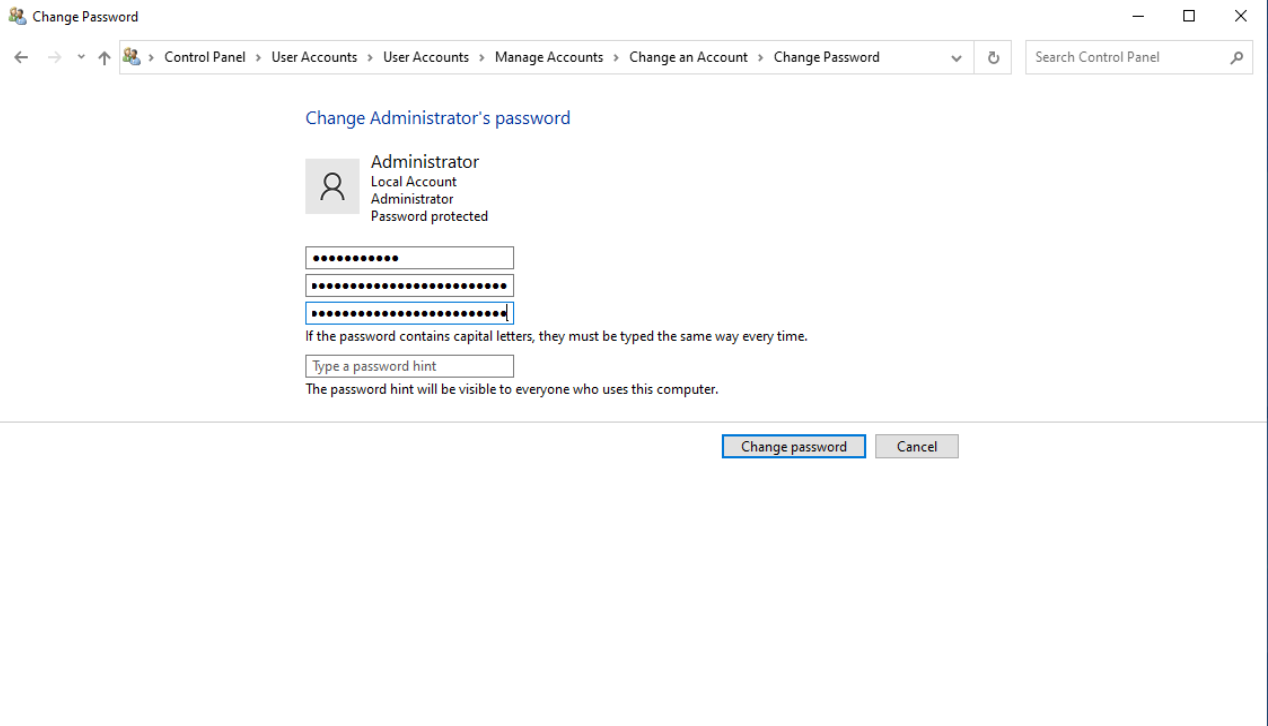Screen dimensions: 1268x726
Task: Click the Refresh button in address bar
Action: (x=993, y=58)
